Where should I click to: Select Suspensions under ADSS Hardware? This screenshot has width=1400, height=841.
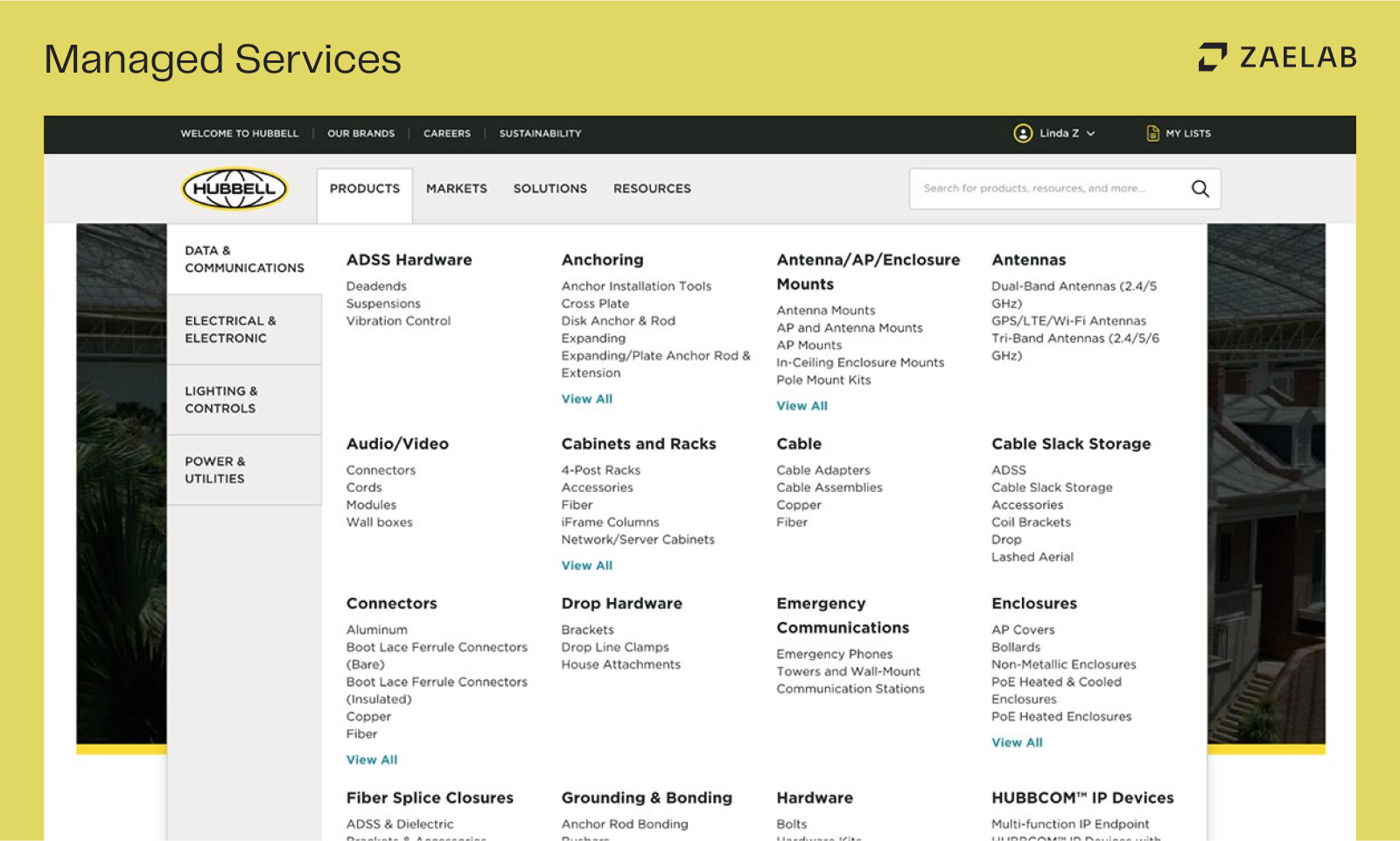point(383,304)
